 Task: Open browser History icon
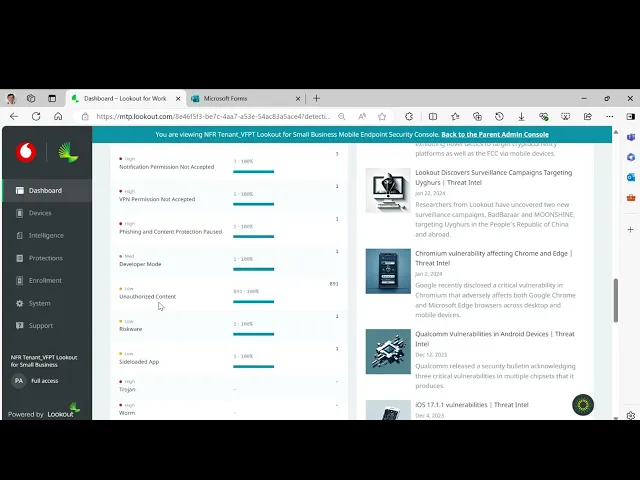(x=499, y=117)
